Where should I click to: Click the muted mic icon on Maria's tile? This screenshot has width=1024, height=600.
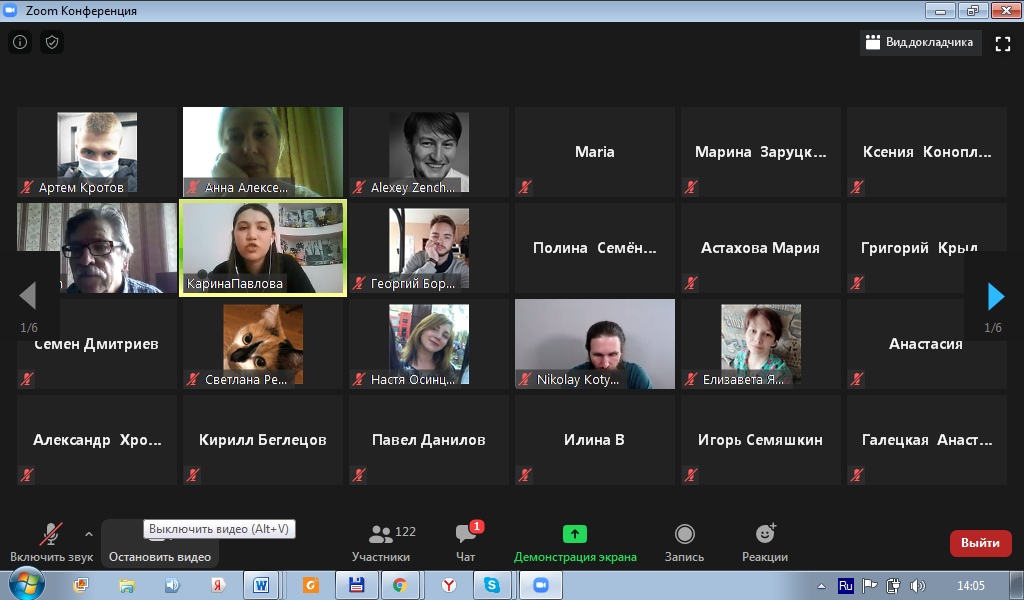(x=525, y=188)
